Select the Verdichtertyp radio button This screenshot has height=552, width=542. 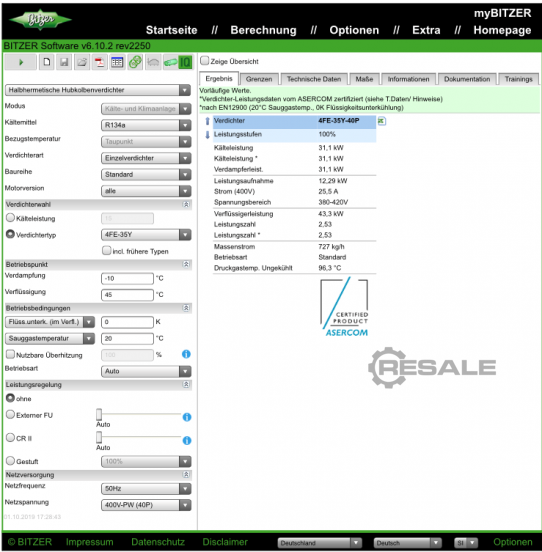tap(10, 234)
